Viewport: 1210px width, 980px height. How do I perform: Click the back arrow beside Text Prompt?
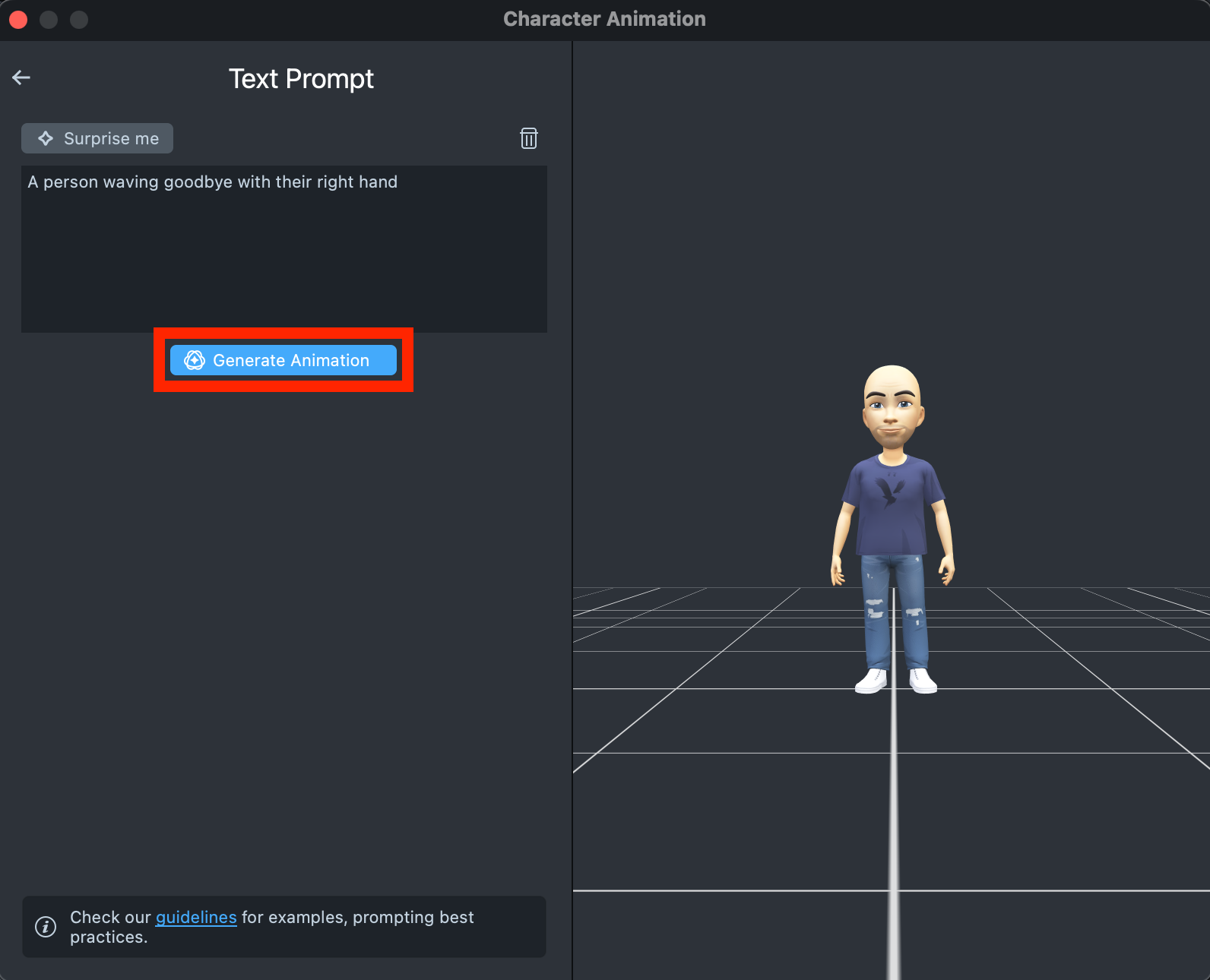[x=21, y=77]
